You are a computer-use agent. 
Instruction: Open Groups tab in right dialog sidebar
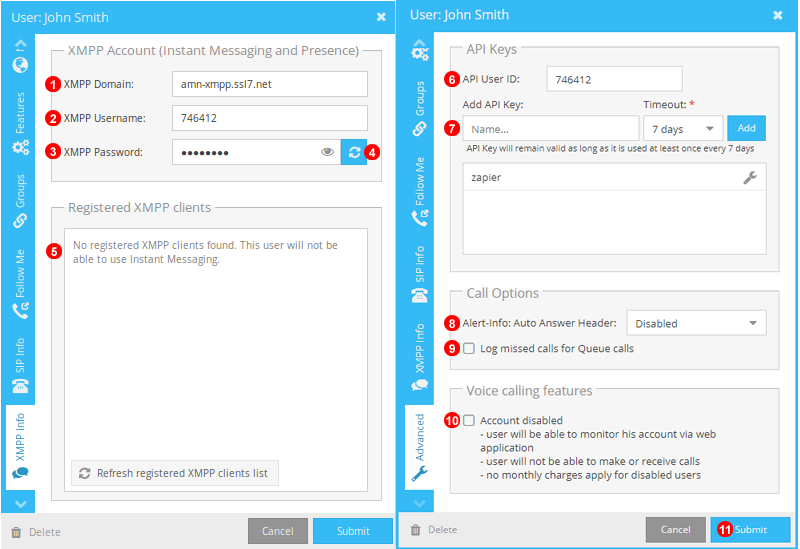tap(420, 108)
